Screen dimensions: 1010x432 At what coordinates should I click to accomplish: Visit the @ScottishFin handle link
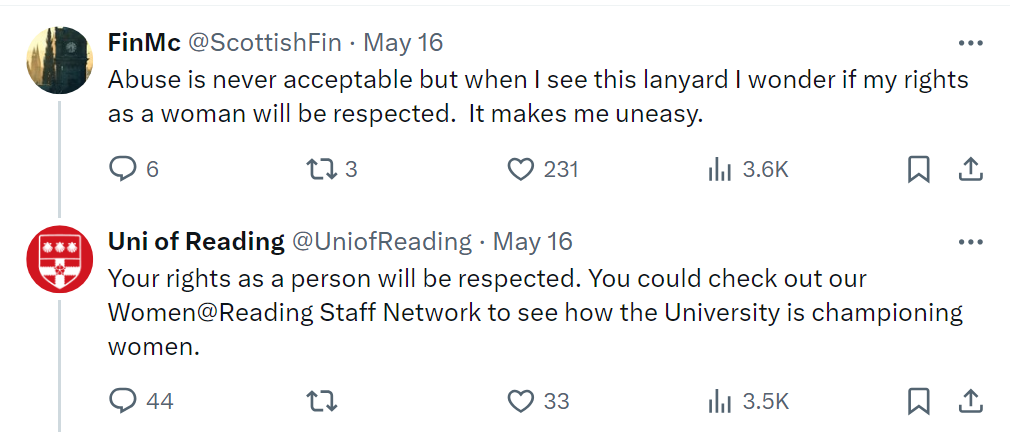pos(263,43)
